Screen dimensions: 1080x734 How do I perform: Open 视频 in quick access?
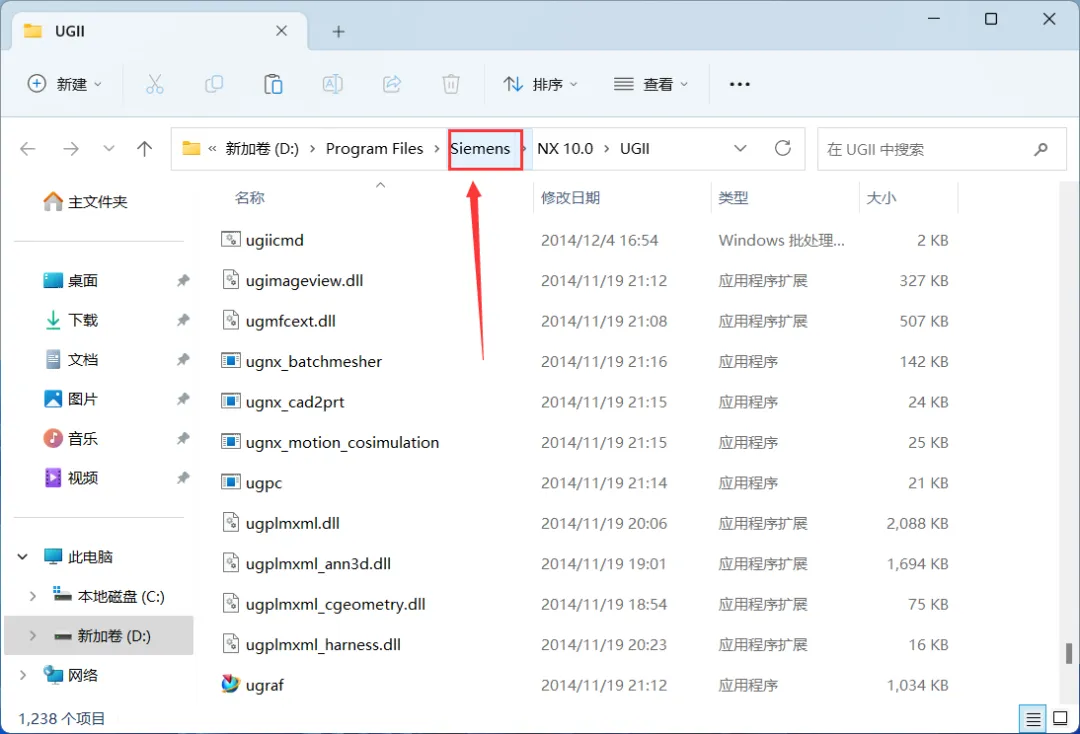click(71, 478)
